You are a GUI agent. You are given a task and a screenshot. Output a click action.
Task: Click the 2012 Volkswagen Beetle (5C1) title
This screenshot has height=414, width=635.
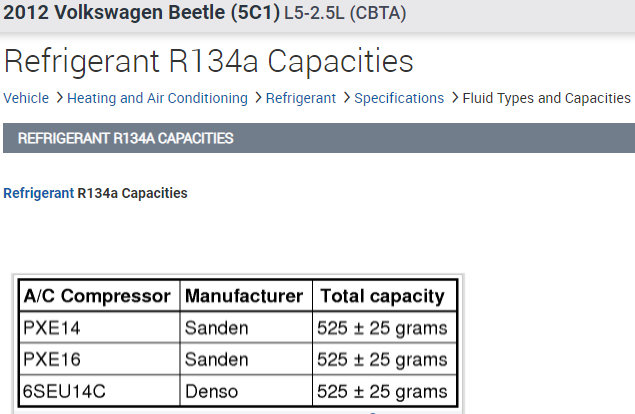point(142,16)
